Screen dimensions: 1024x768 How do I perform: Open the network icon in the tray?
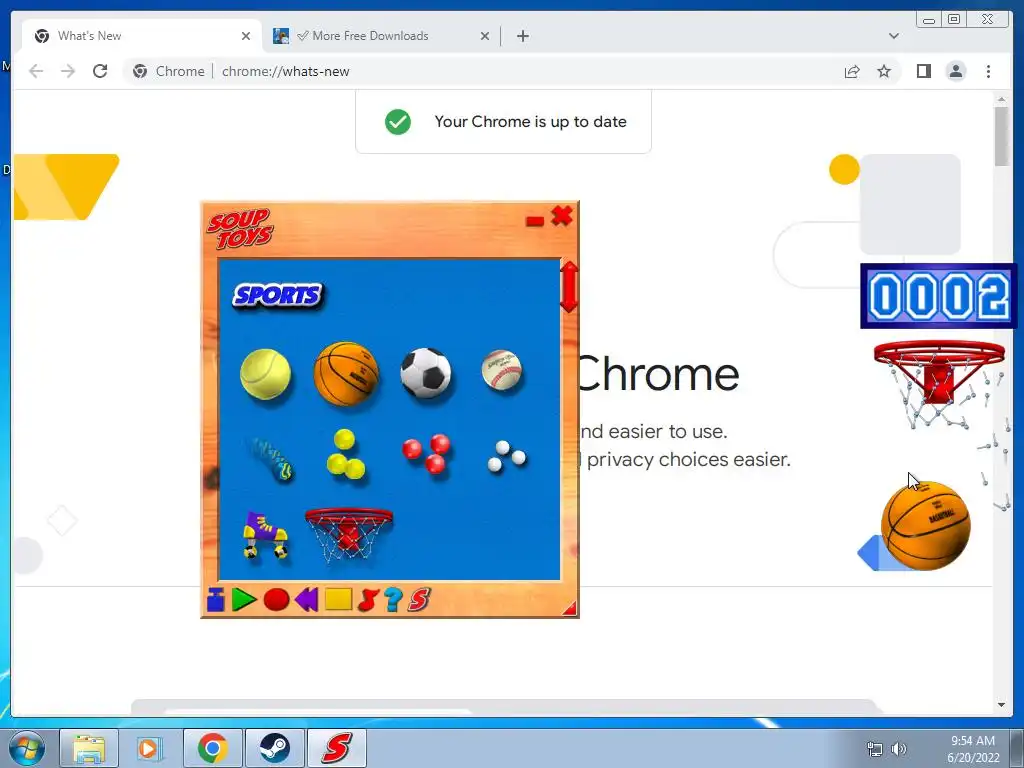click(x=874, y=749)
